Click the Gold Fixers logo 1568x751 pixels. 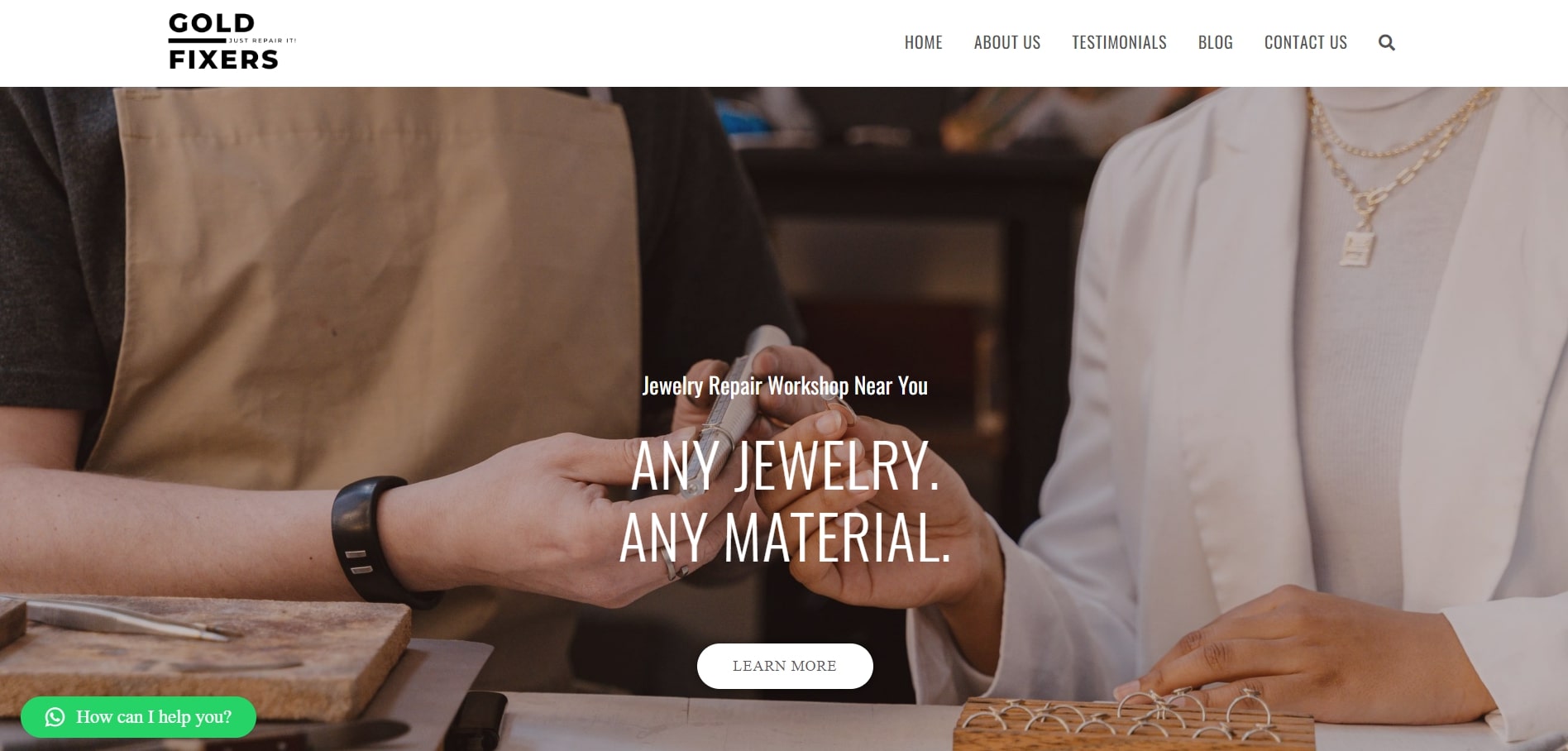coord(232,41)
